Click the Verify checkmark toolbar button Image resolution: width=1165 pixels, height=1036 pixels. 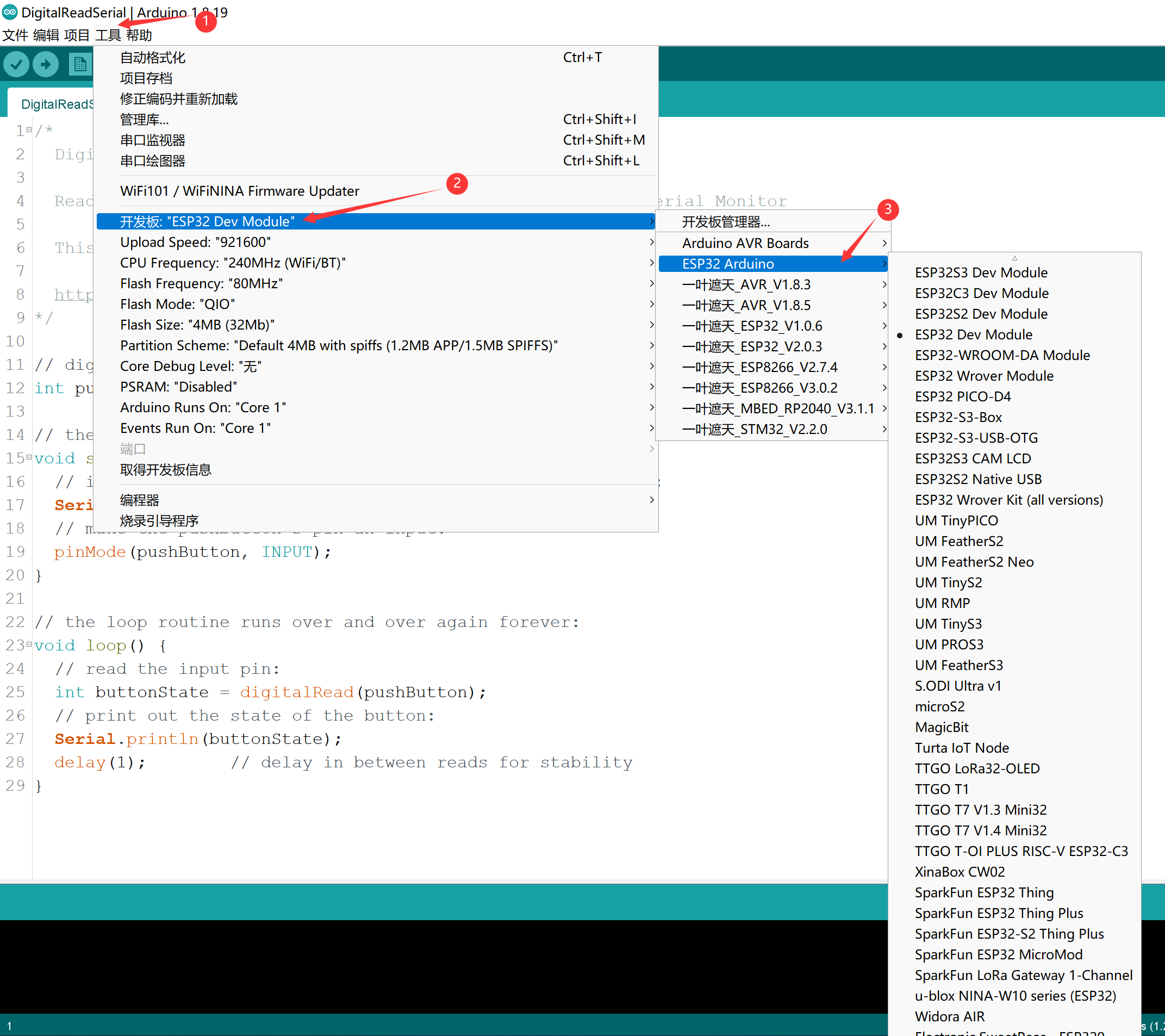(x=16, y=64)
